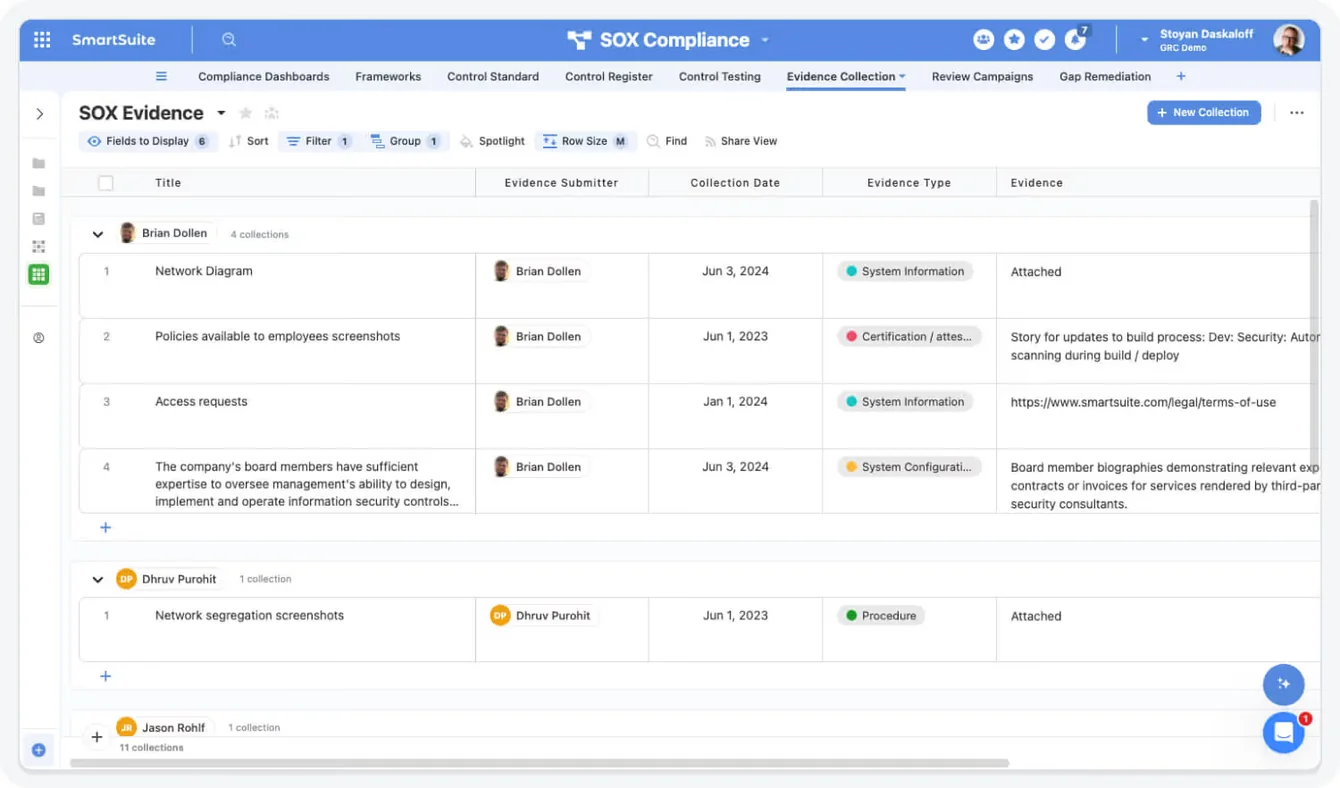
Task: Star the SOX Evidence view
Action: click(x=246, y=113)
